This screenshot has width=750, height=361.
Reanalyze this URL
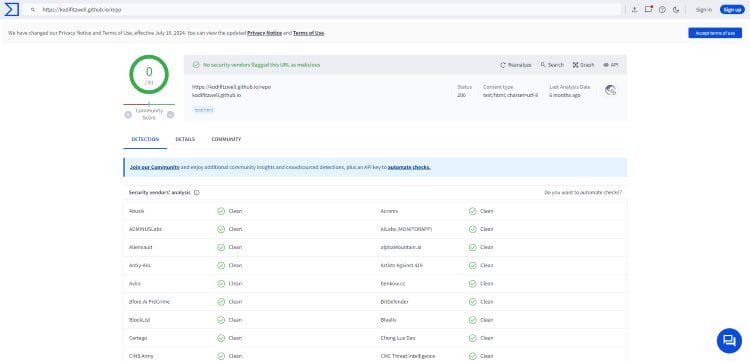(516, 65)
